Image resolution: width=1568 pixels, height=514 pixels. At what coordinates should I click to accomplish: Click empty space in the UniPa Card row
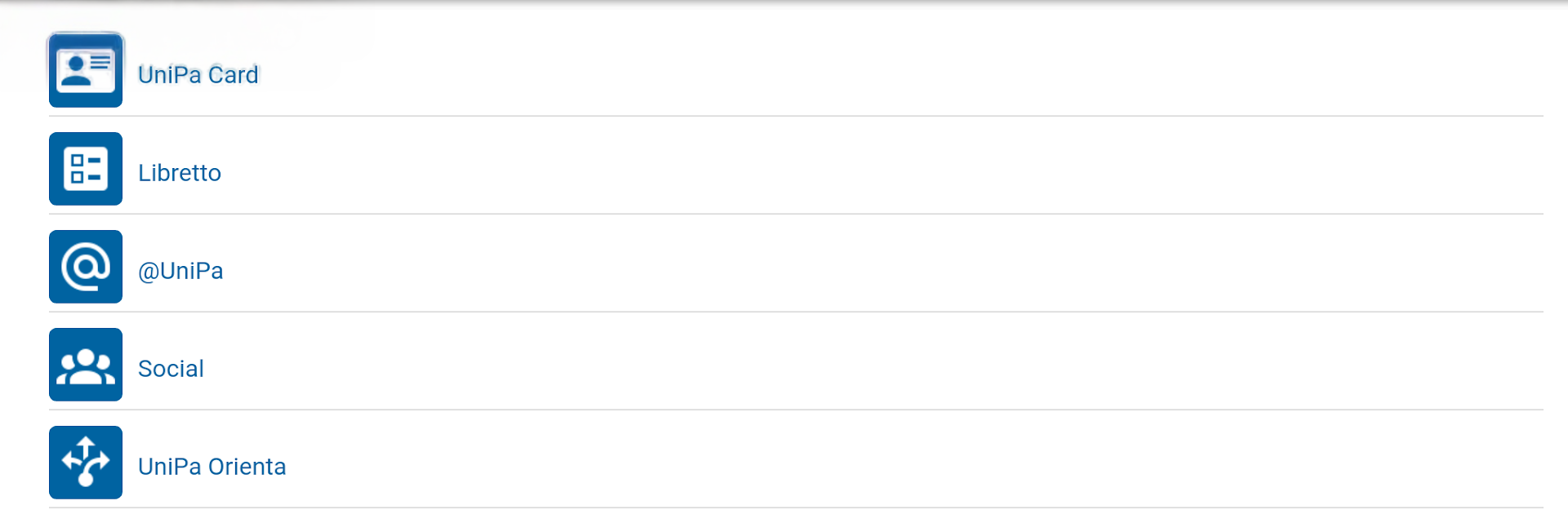click(898, 73)
